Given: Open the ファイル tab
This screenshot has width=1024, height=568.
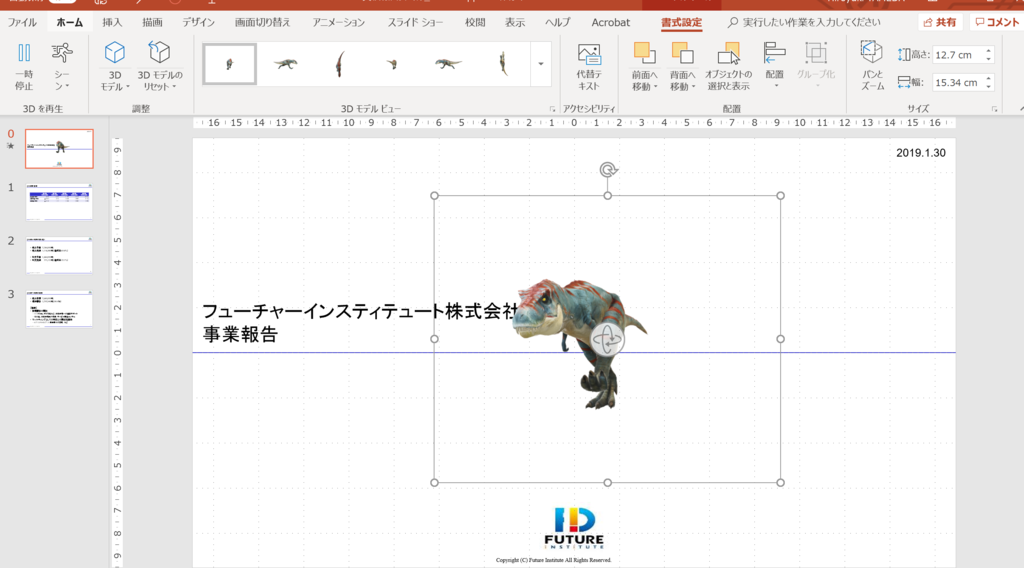Looking at the screenshot, I should click(x=22, y=22).
